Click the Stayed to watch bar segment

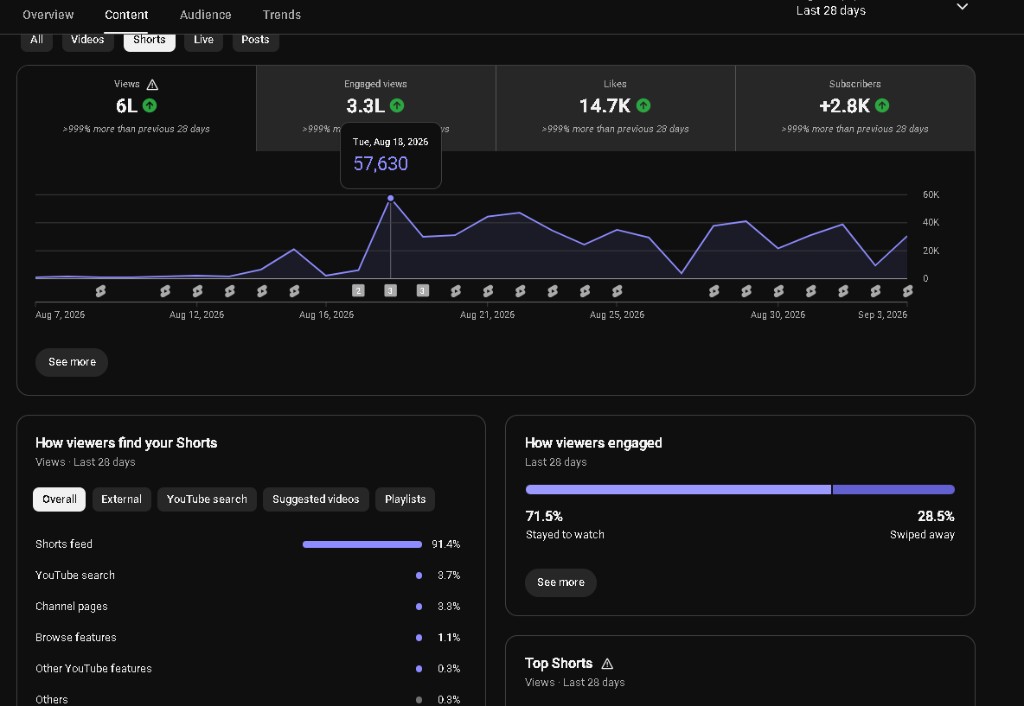[x=678, y=489]
